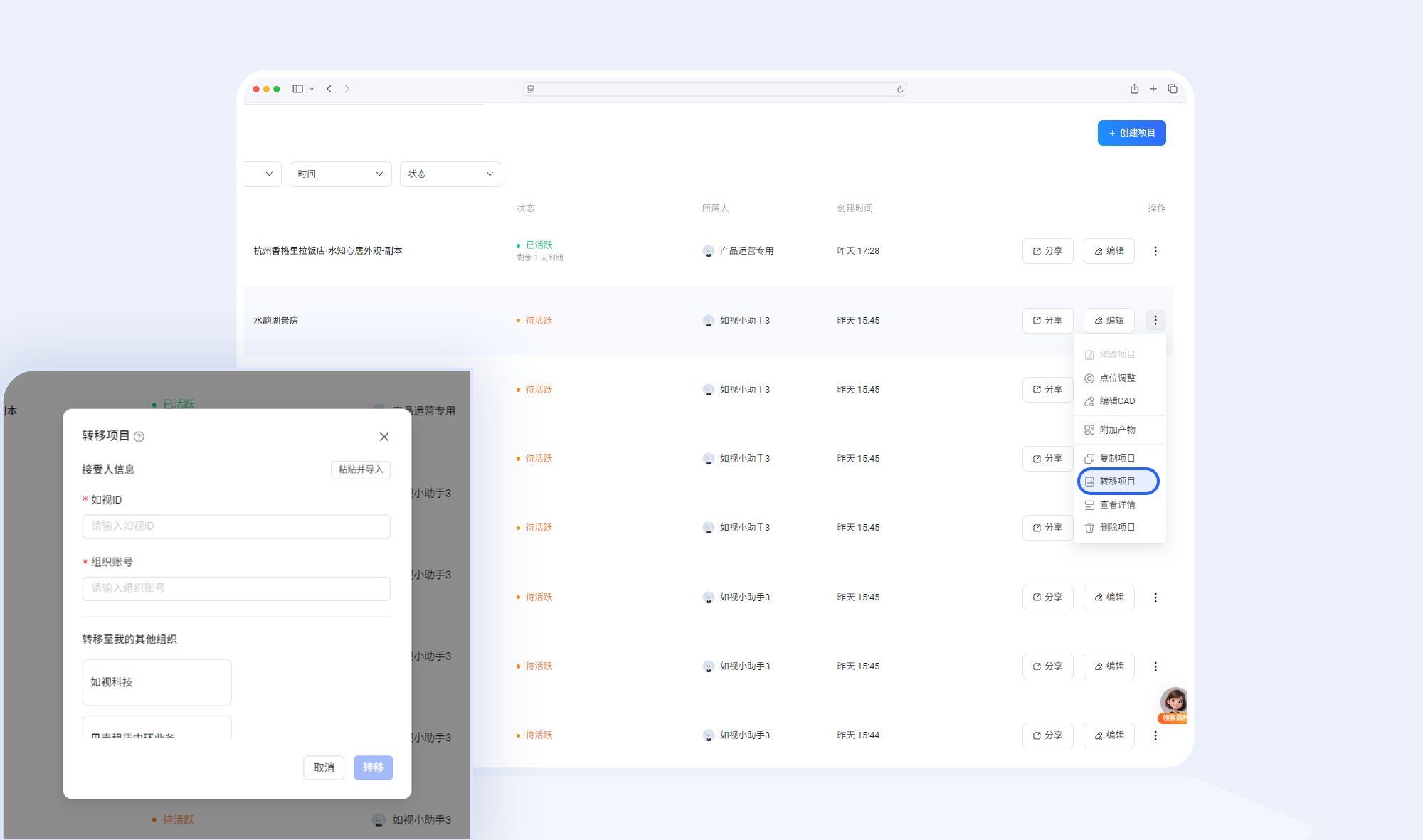Toggle the browser sidebar icon
This screenshot has width=1423, height=840.
pyautogui.click(x=298, y=89)
